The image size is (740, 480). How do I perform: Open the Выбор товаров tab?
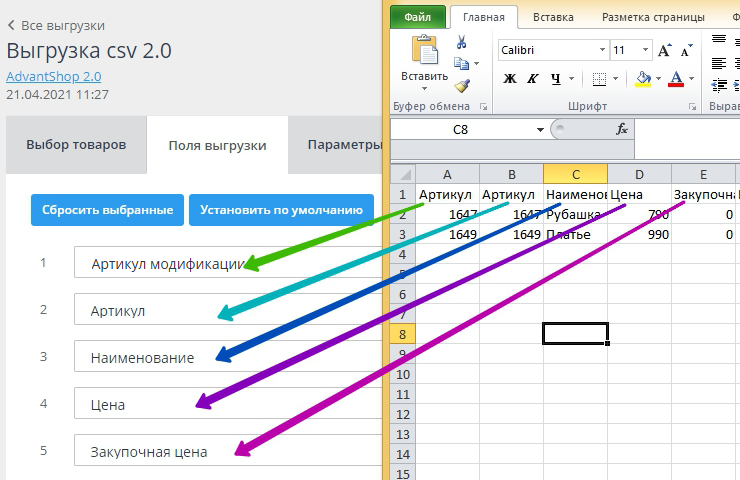coord(76,145)
